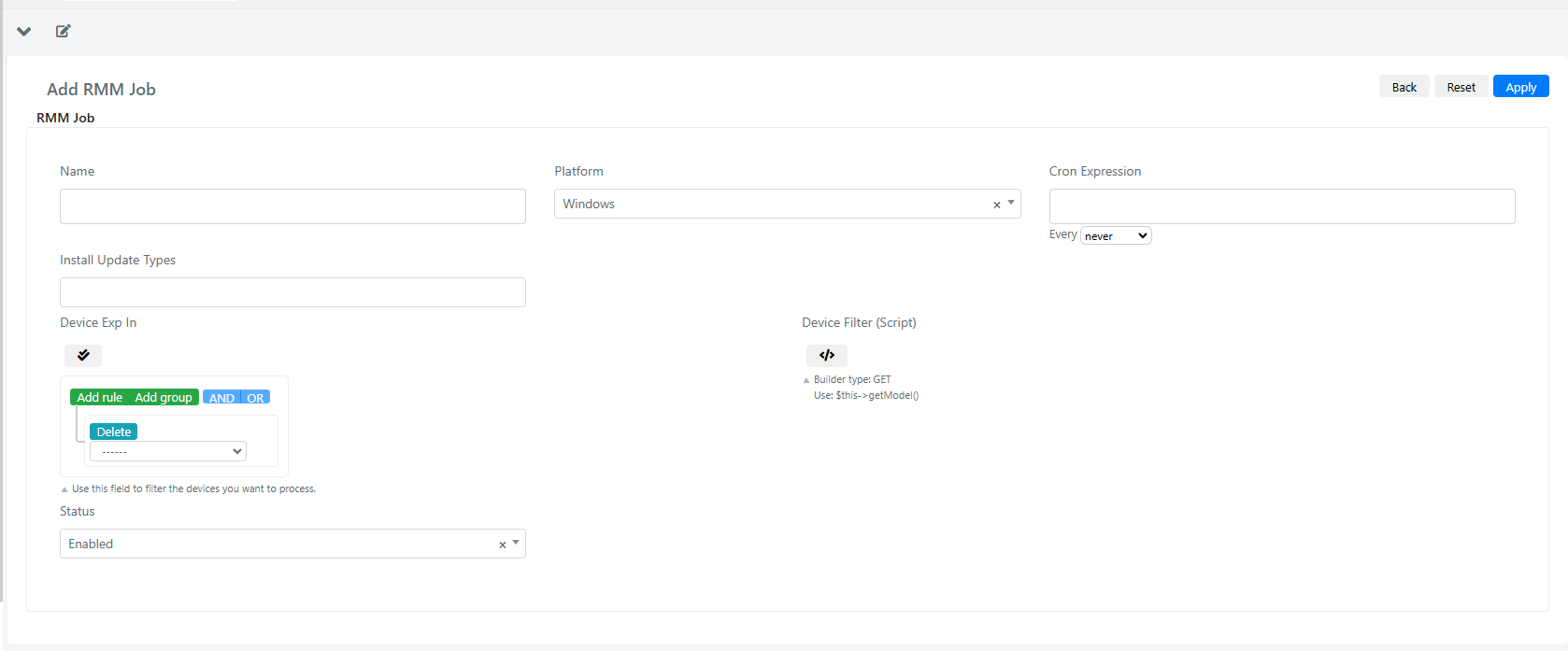This screenshot has height=651, width=1568.
Task: Click the Platform label
Action: [578, 171]
